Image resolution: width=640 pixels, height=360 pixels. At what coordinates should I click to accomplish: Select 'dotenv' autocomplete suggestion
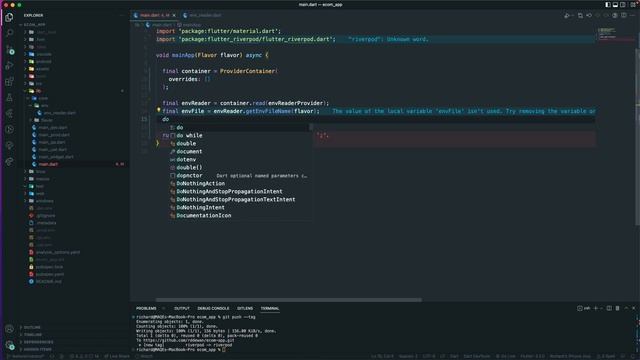[241, 159]
